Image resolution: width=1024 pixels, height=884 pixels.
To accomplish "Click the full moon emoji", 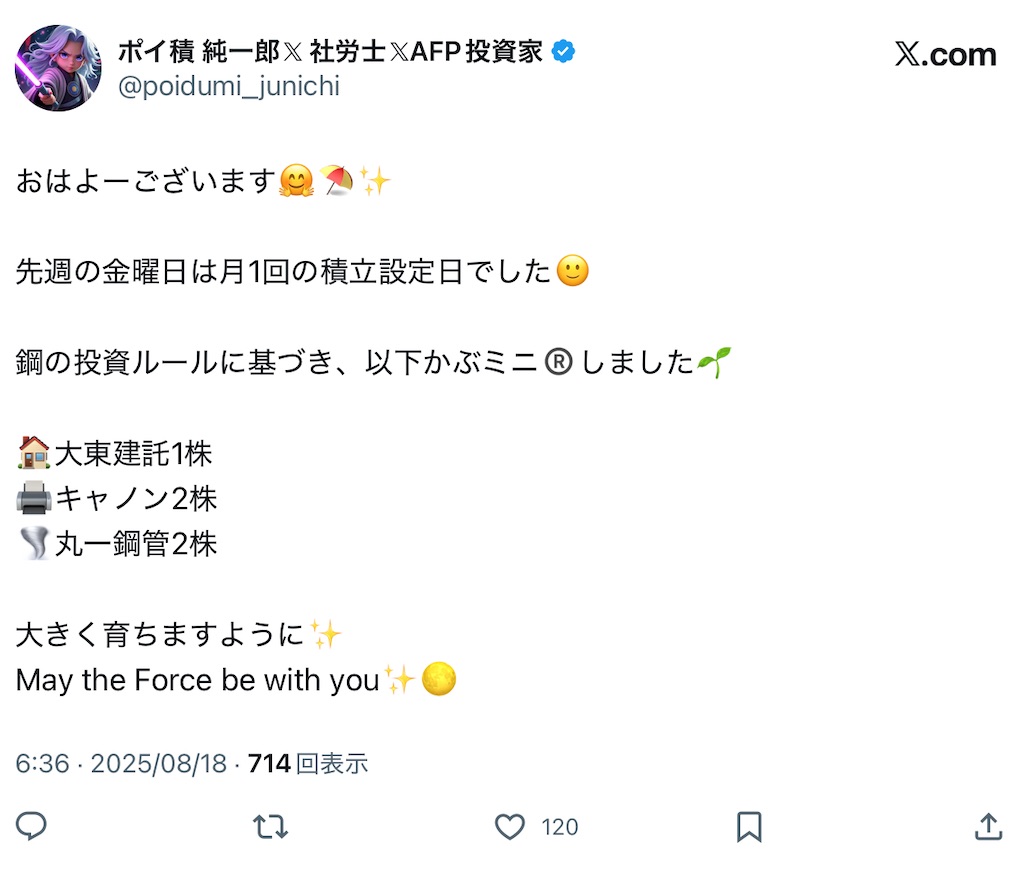I will coord(439,680).
